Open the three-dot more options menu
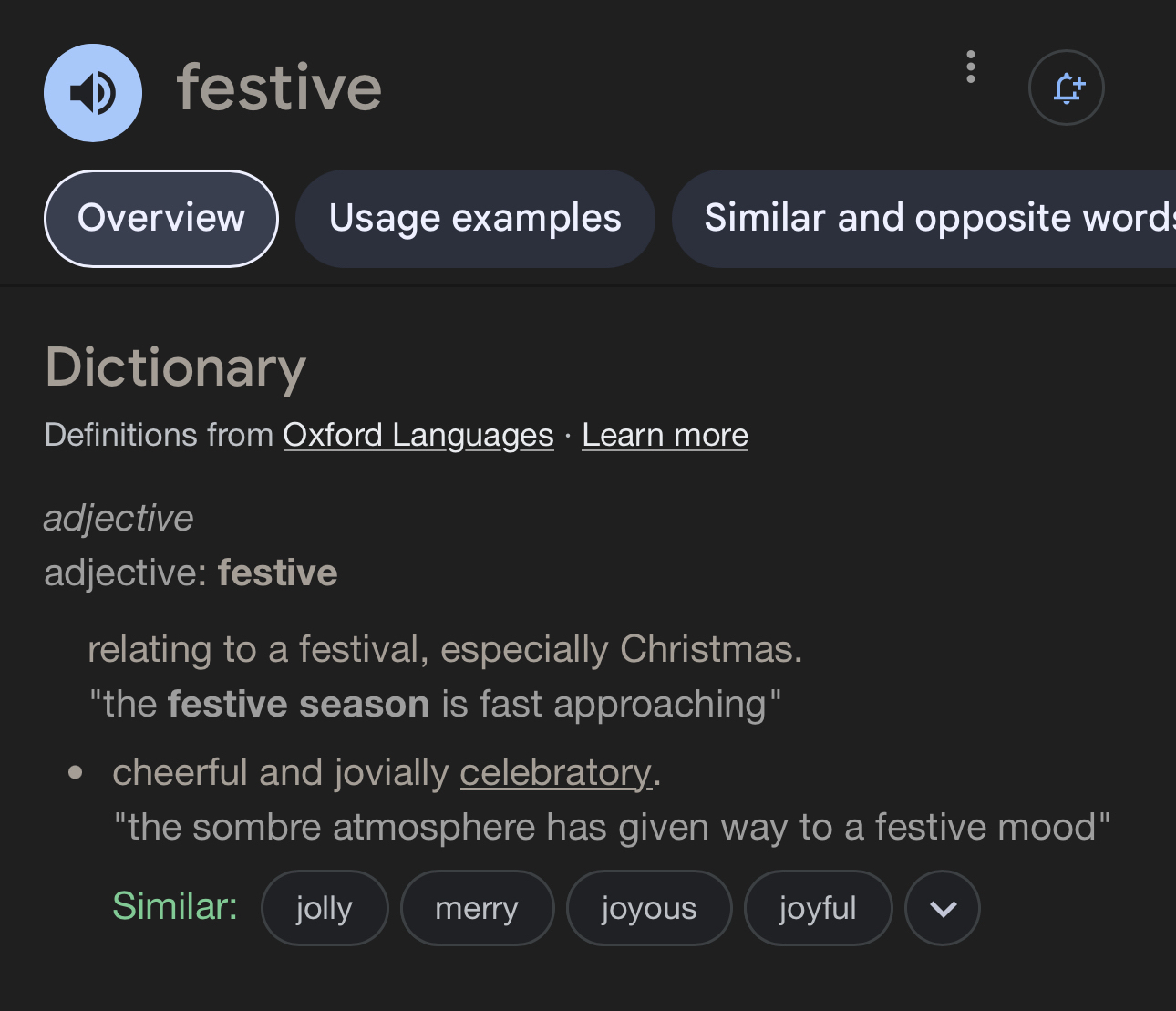 point(971,67)
